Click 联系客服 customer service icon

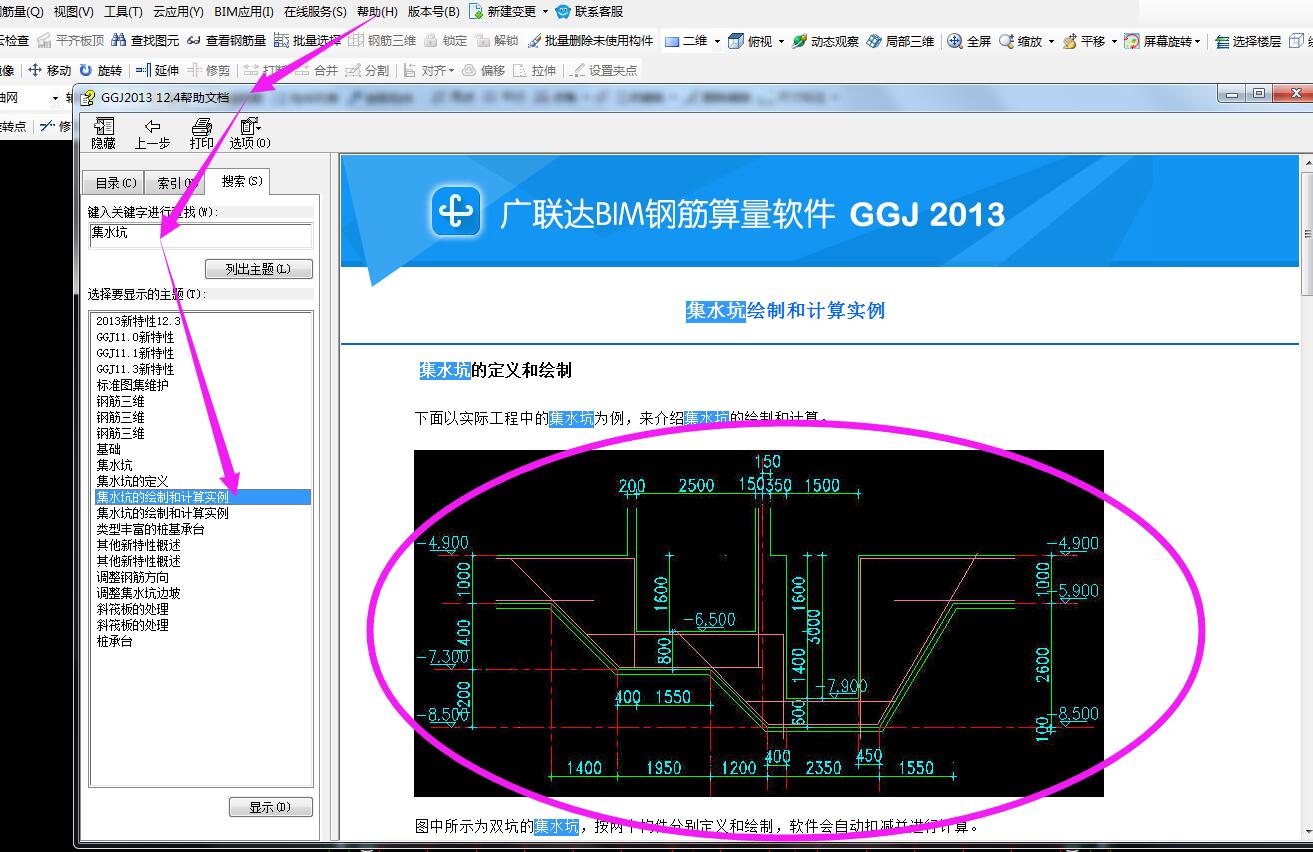pos(589,12)
